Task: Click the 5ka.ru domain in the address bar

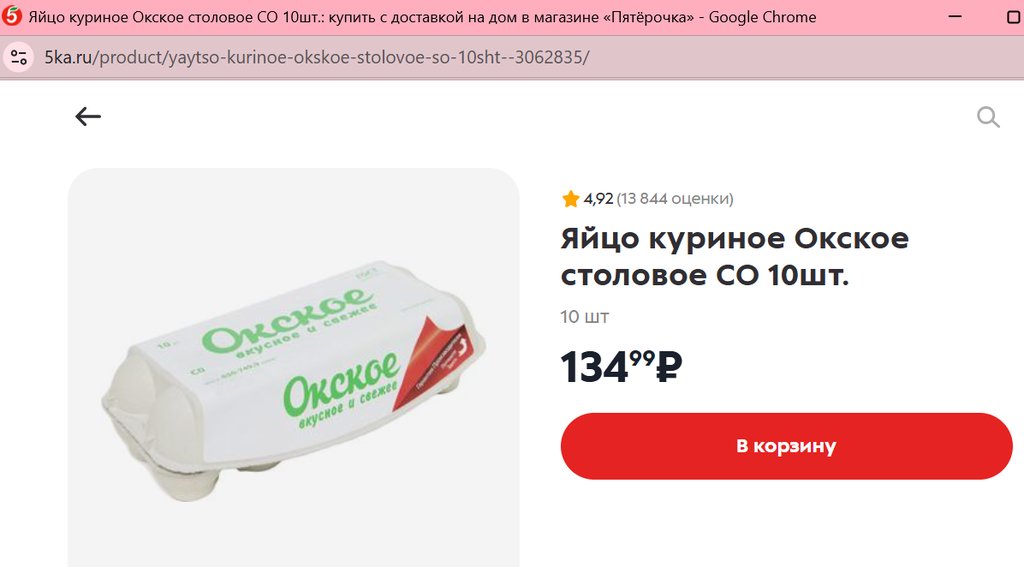Action: [69, 57]
